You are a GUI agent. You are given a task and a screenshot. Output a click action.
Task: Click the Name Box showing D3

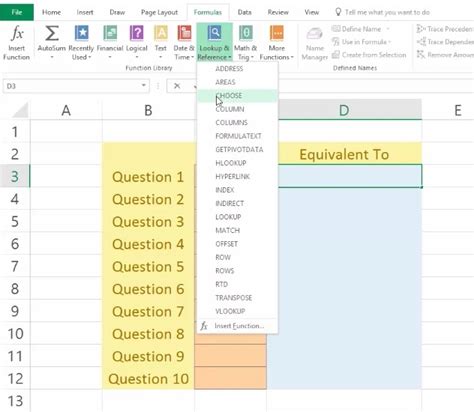(x=71, y=86)
